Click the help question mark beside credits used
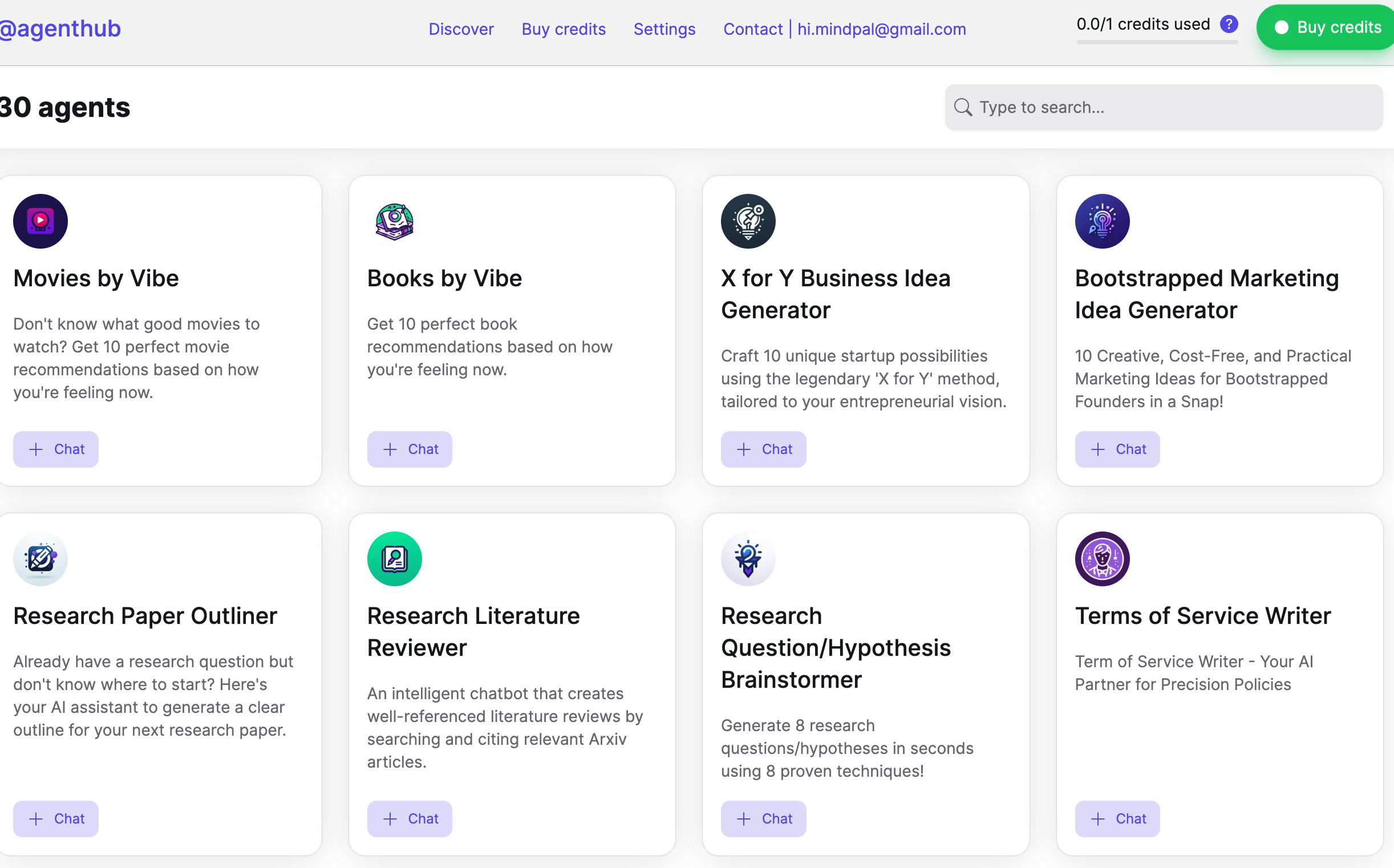This screenshot has width=1394, height=868. coord(1230,24)
